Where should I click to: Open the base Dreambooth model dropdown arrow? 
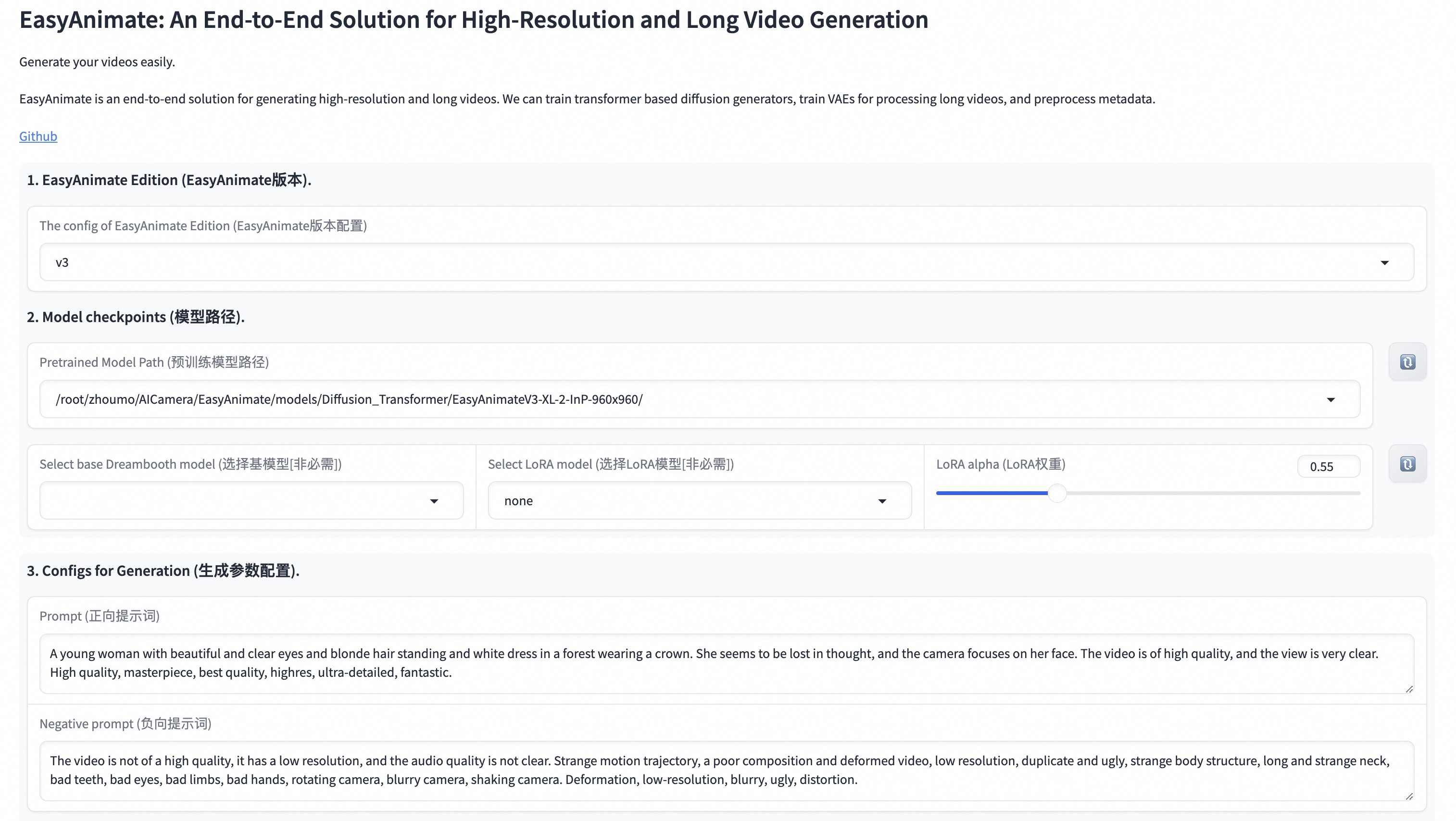click(434, 501)
